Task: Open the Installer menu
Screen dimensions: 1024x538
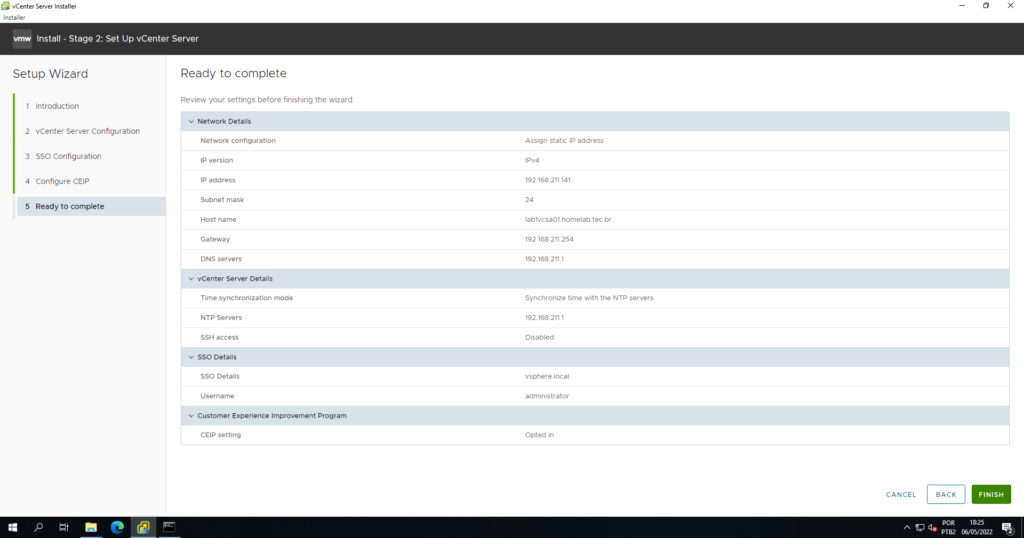Action: [14, 18]
